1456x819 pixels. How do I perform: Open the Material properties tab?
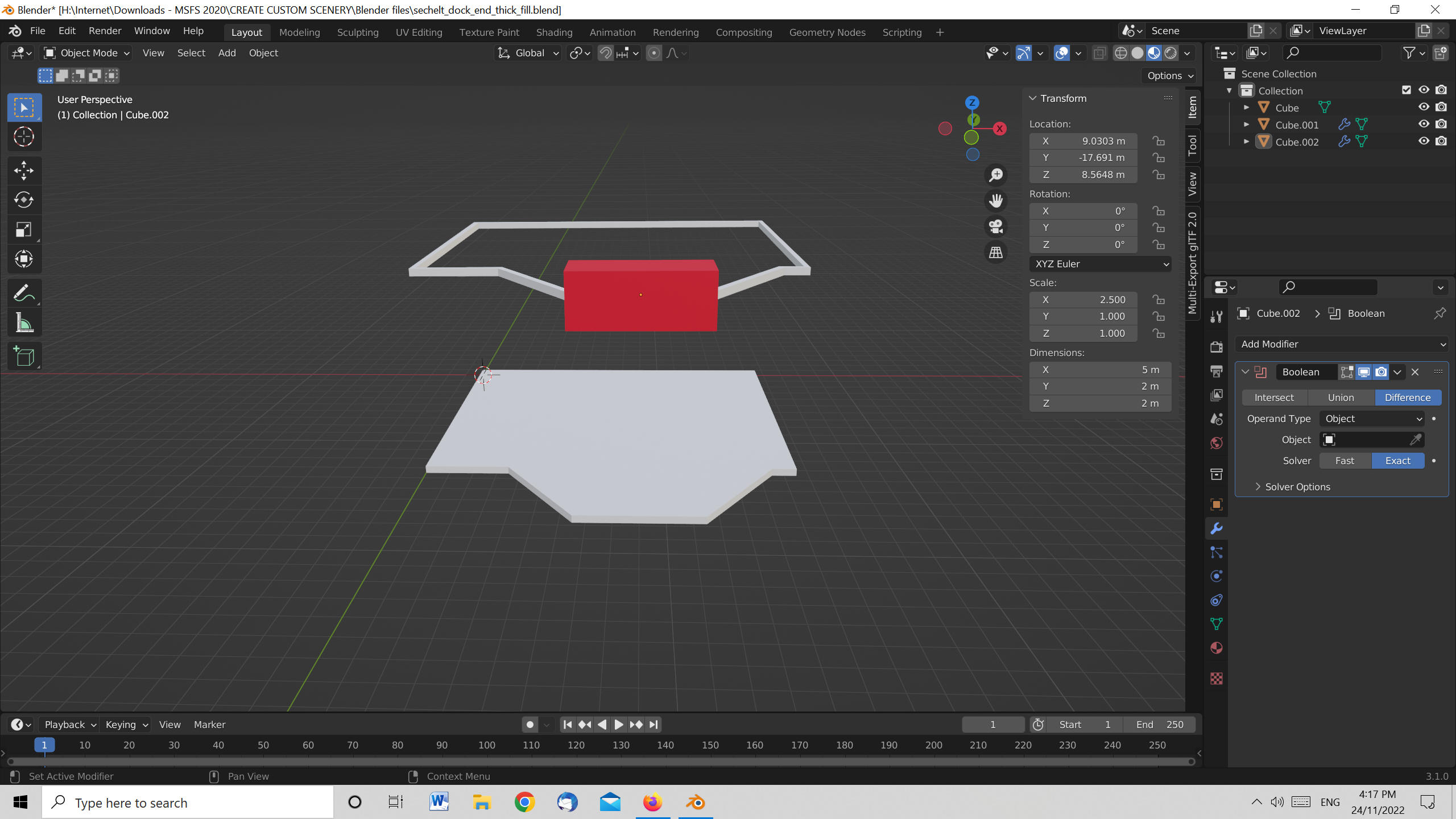pos(1217,648)
